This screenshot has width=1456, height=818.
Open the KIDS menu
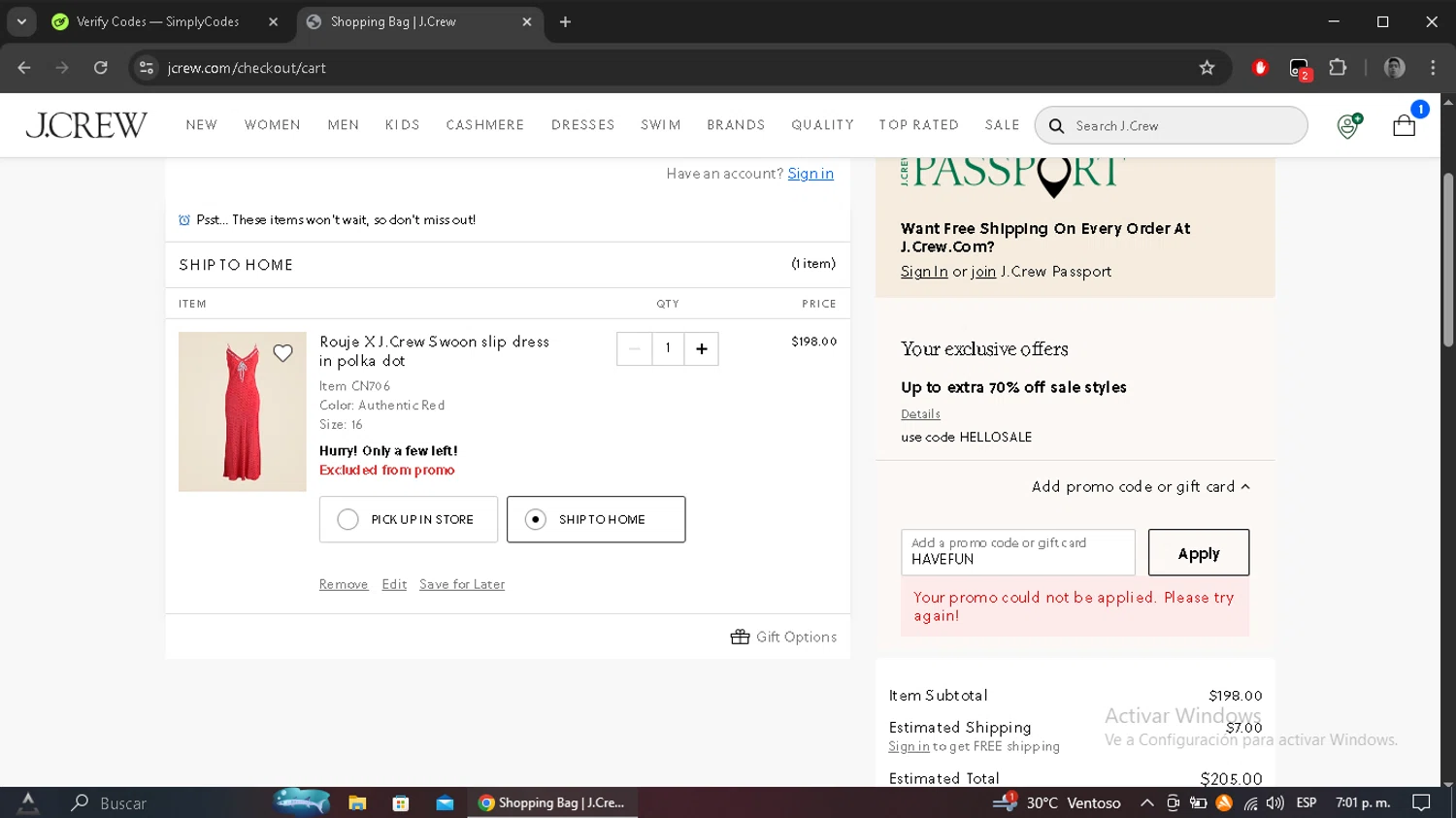point(403,125)
